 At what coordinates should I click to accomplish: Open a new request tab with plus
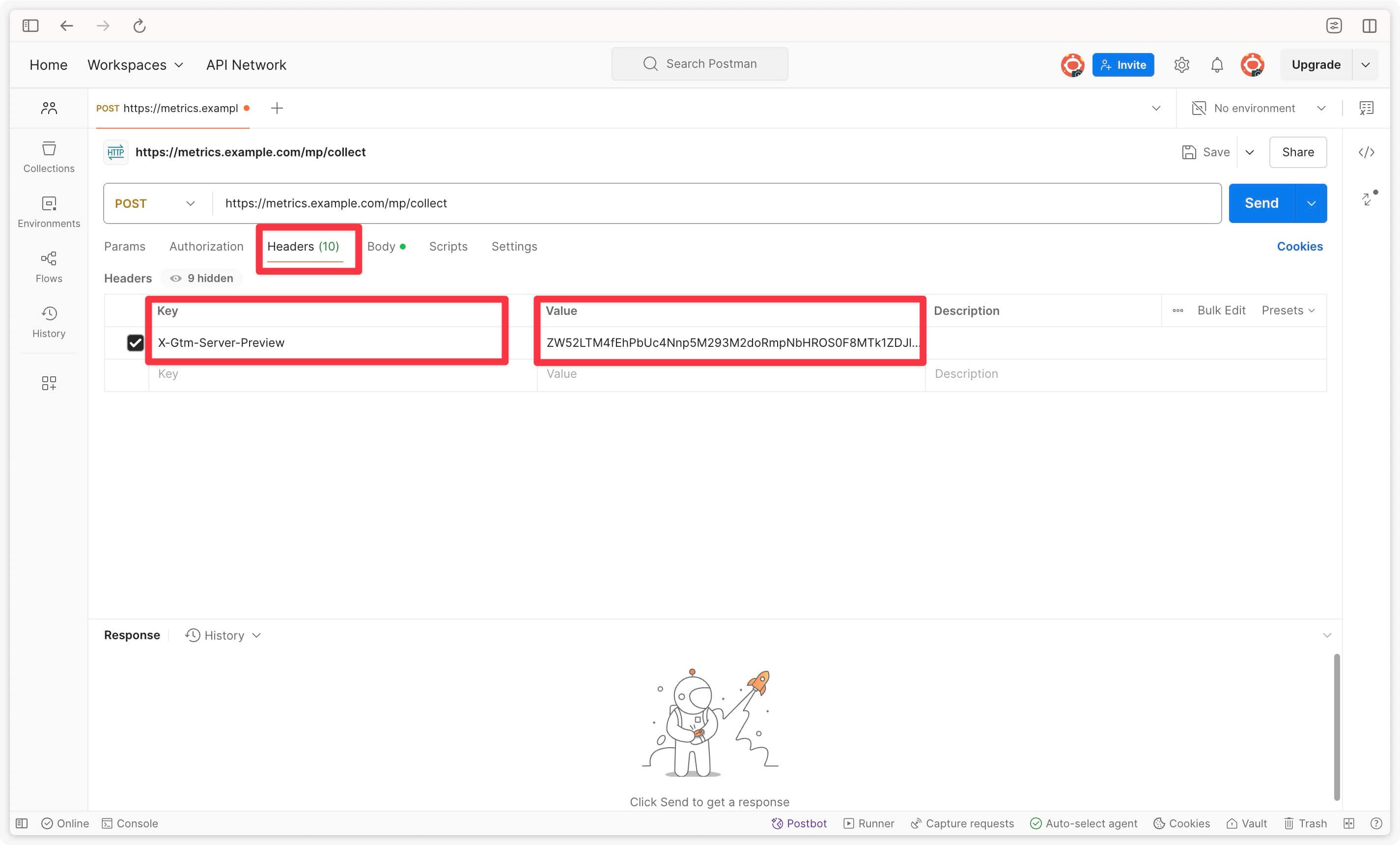pos(277,108)
